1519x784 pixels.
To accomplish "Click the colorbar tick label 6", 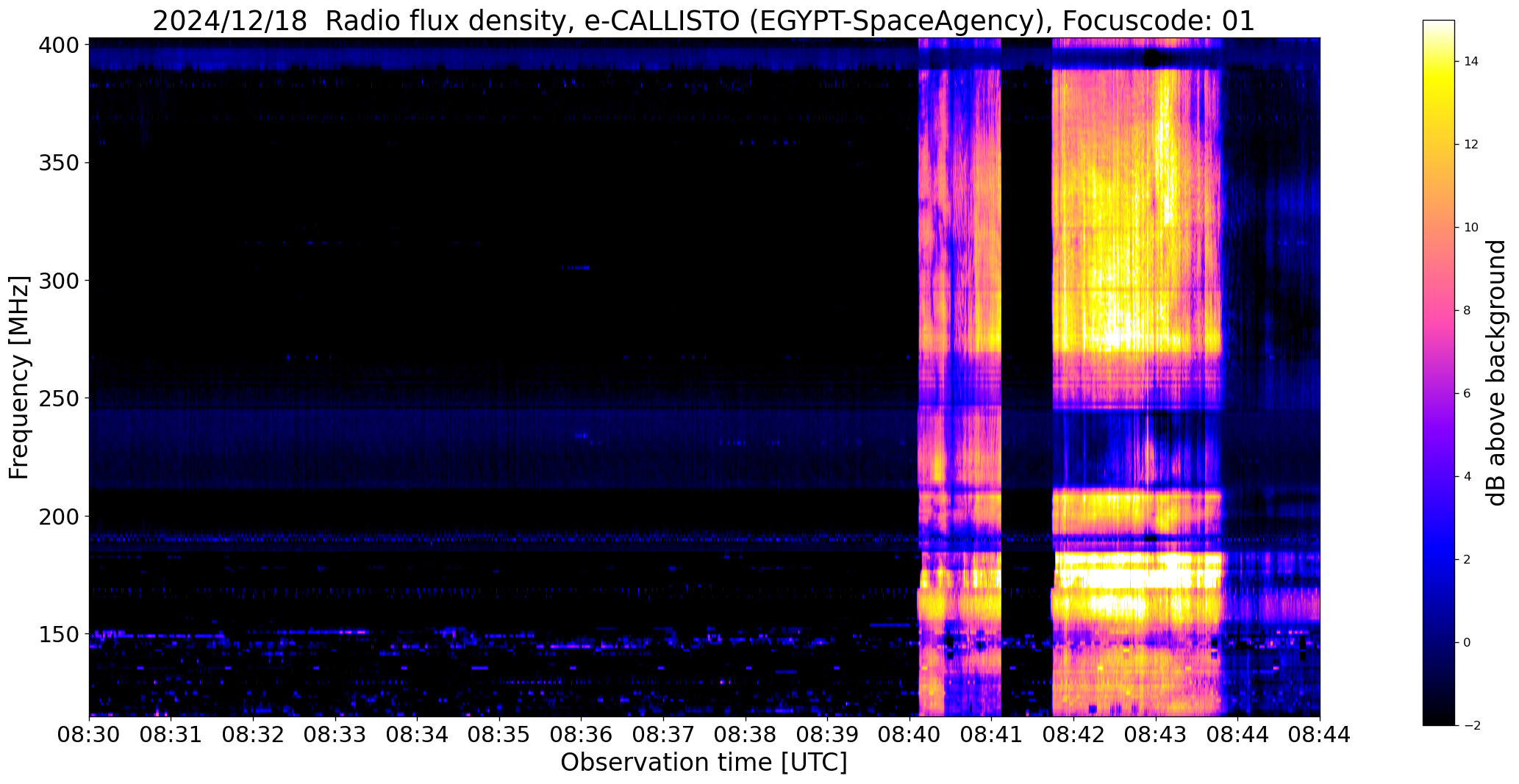I will [1468, 393].
